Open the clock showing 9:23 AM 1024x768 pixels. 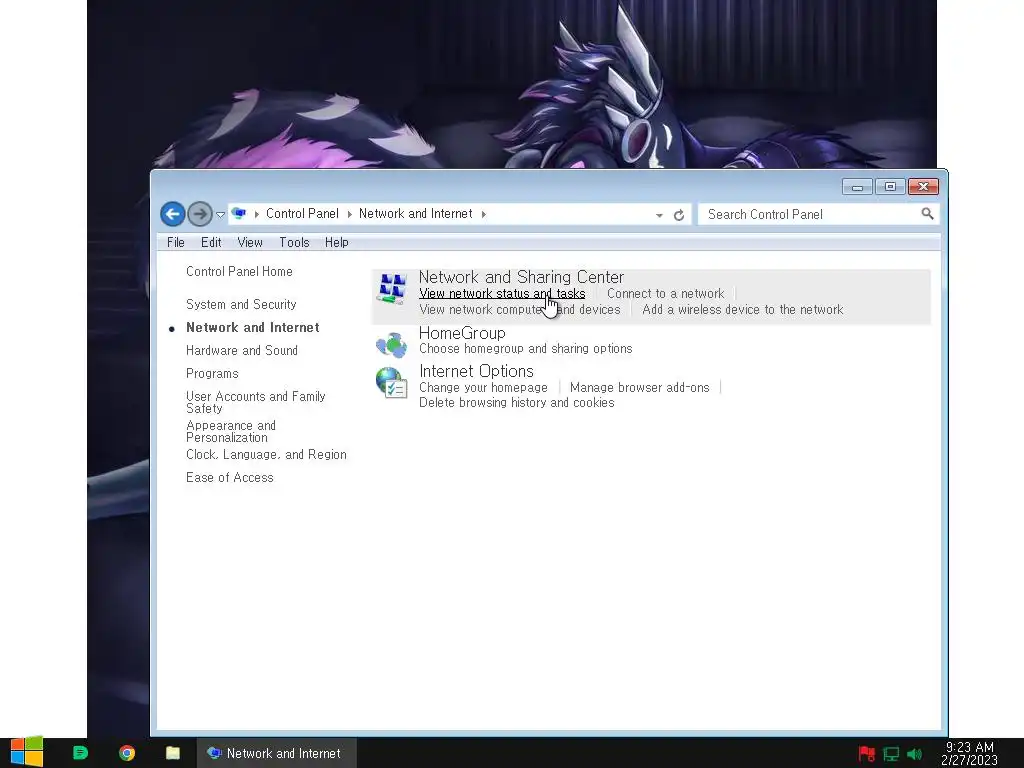click(x=969, y=753)
